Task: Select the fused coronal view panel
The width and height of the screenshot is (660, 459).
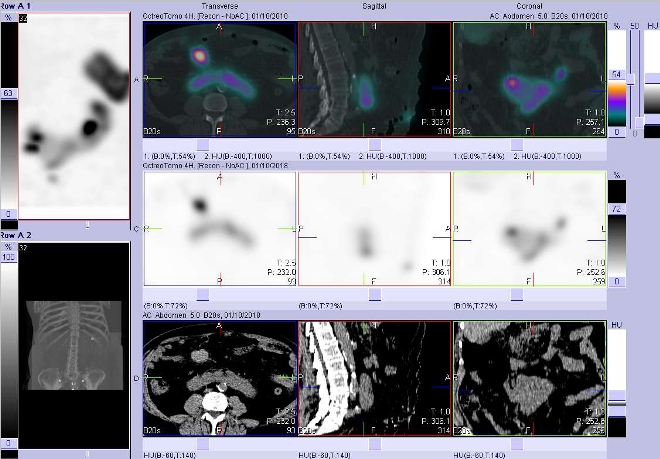Action: pyautogui.click(x=529, y=80)
